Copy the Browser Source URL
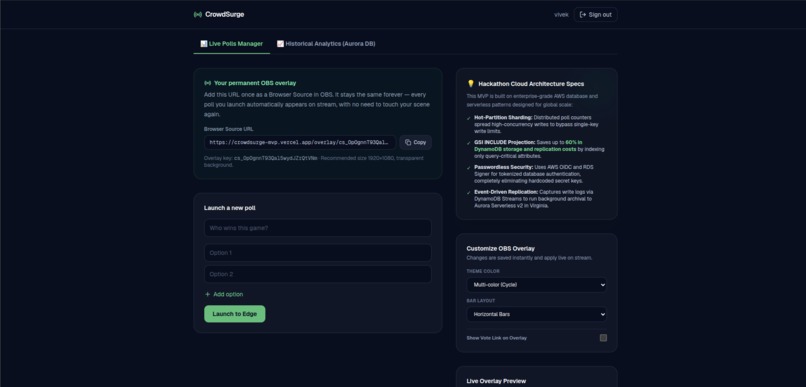The height and width of the screenshot is (387, 806). tap(415, 142)
